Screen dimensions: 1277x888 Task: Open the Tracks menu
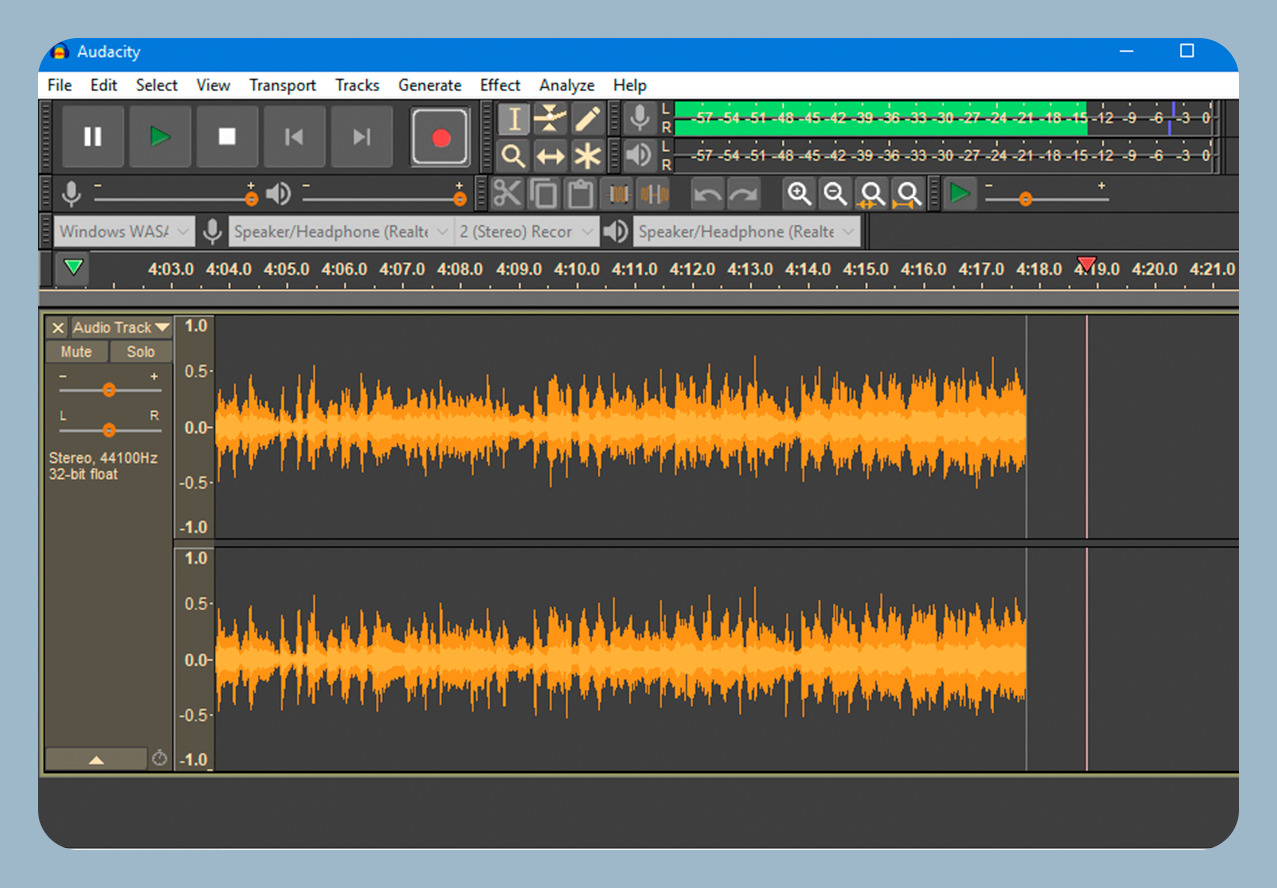tap(357, 85)
